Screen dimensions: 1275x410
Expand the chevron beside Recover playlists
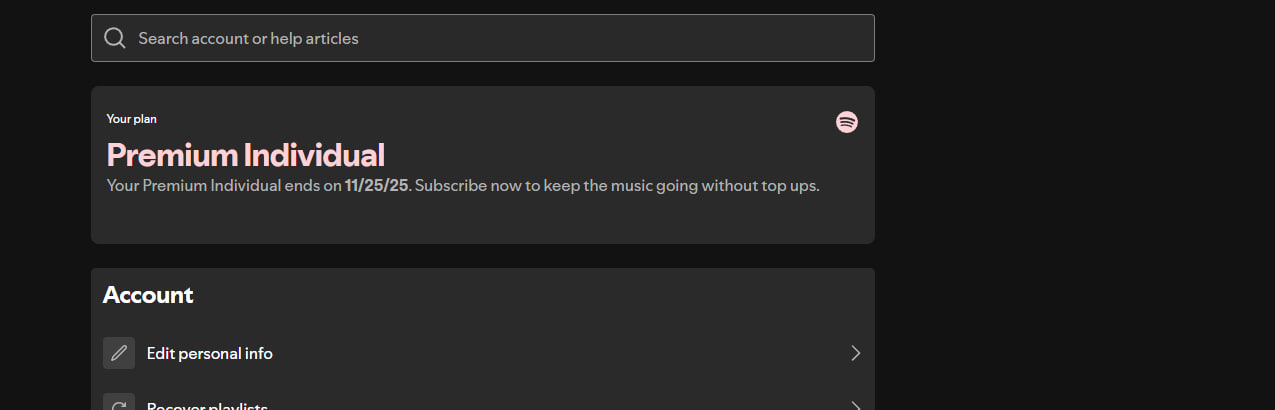(x=855, y=405)
